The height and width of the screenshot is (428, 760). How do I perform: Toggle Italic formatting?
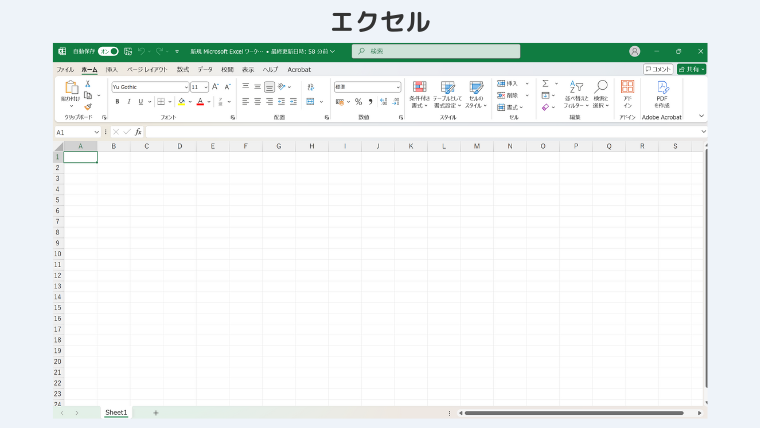pyautogui.click(x=129, y=102)
